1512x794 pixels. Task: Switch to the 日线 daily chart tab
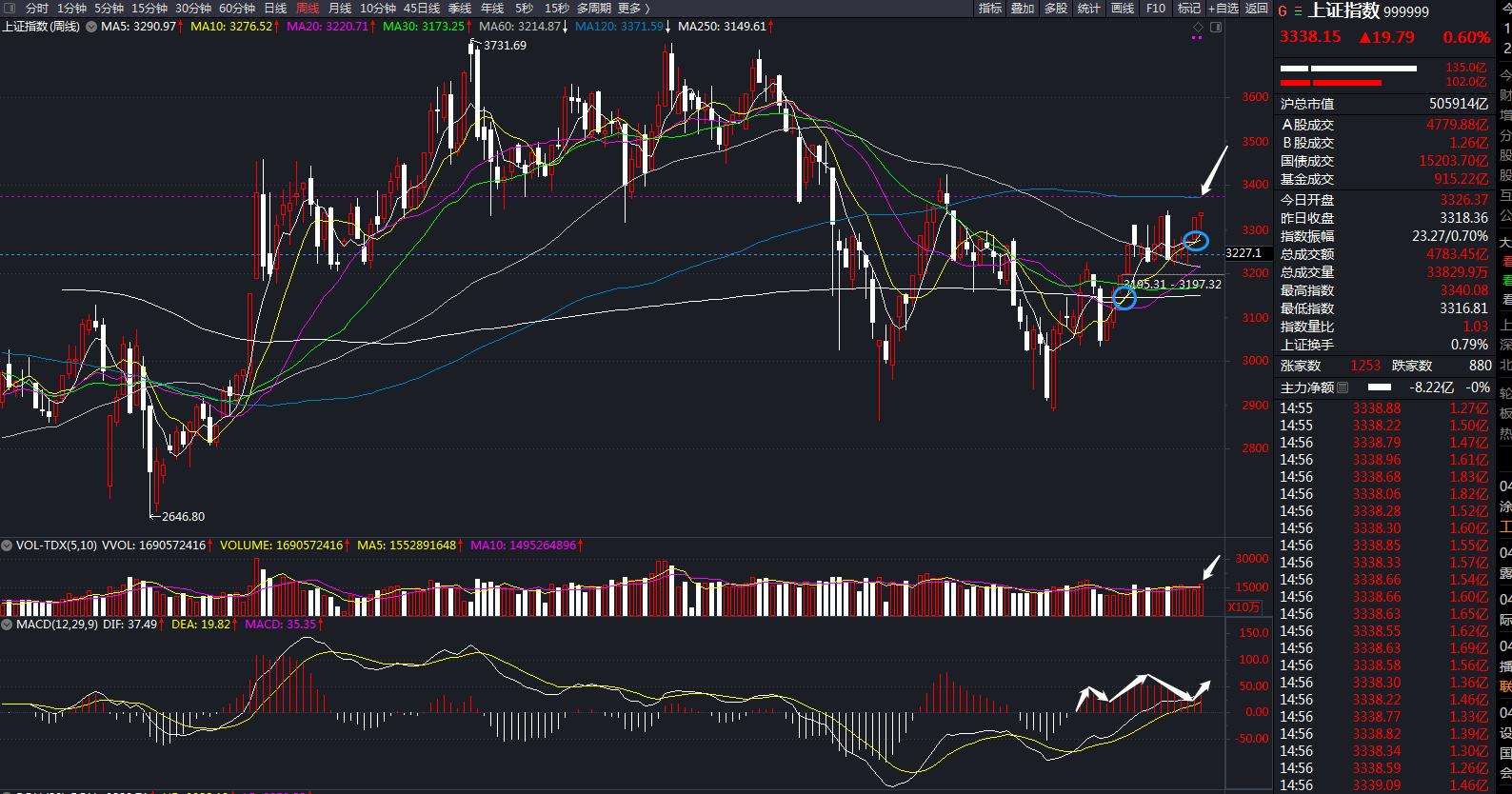pyautogui.click(x=275, y=9)
